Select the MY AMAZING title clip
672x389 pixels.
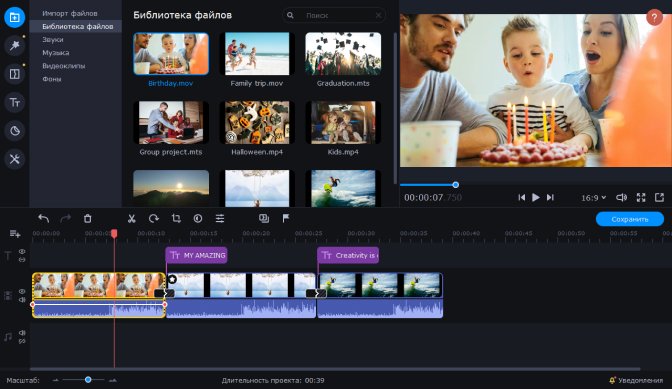pyautogui.click(x=196, y=255)
